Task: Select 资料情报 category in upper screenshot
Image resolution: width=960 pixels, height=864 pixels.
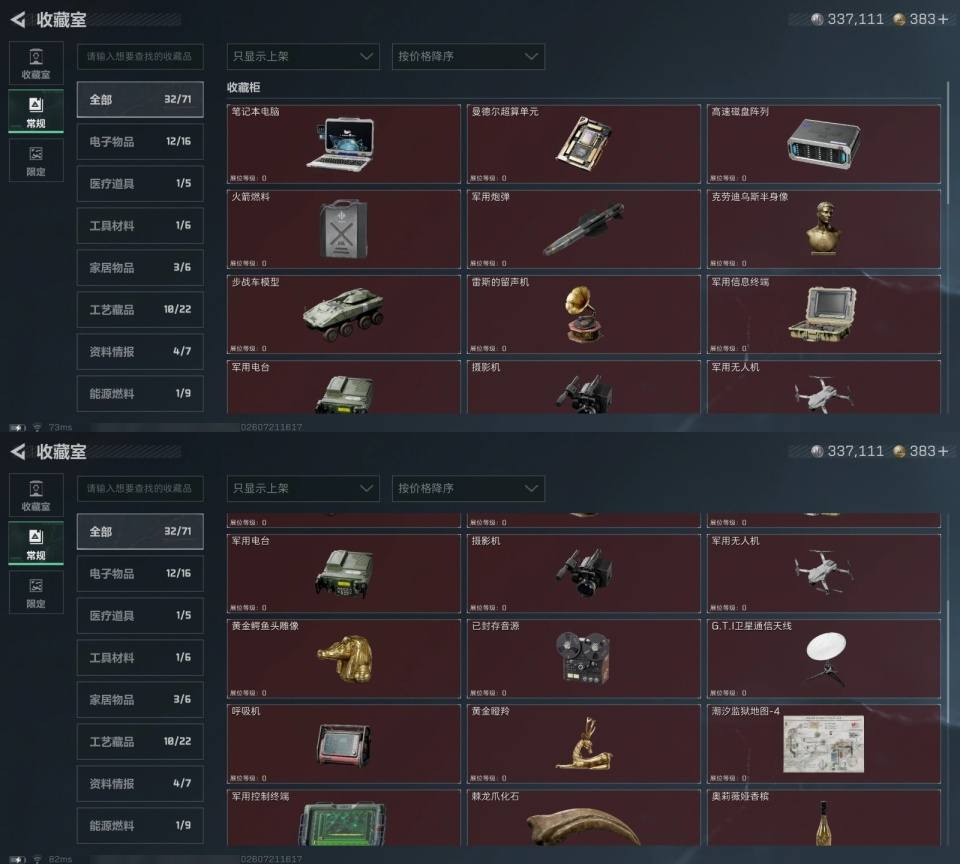Action: (x=140, y=351)
